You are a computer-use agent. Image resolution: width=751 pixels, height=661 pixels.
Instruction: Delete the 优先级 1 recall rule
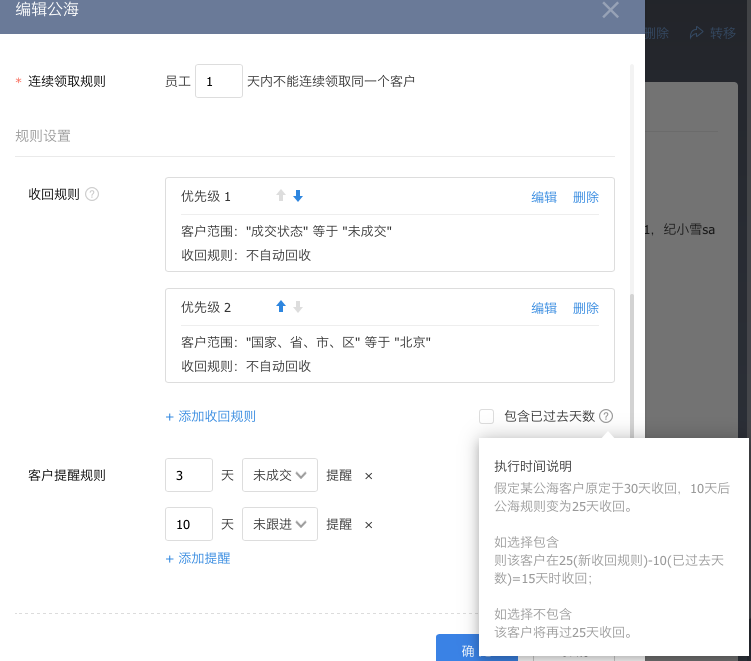586,197
